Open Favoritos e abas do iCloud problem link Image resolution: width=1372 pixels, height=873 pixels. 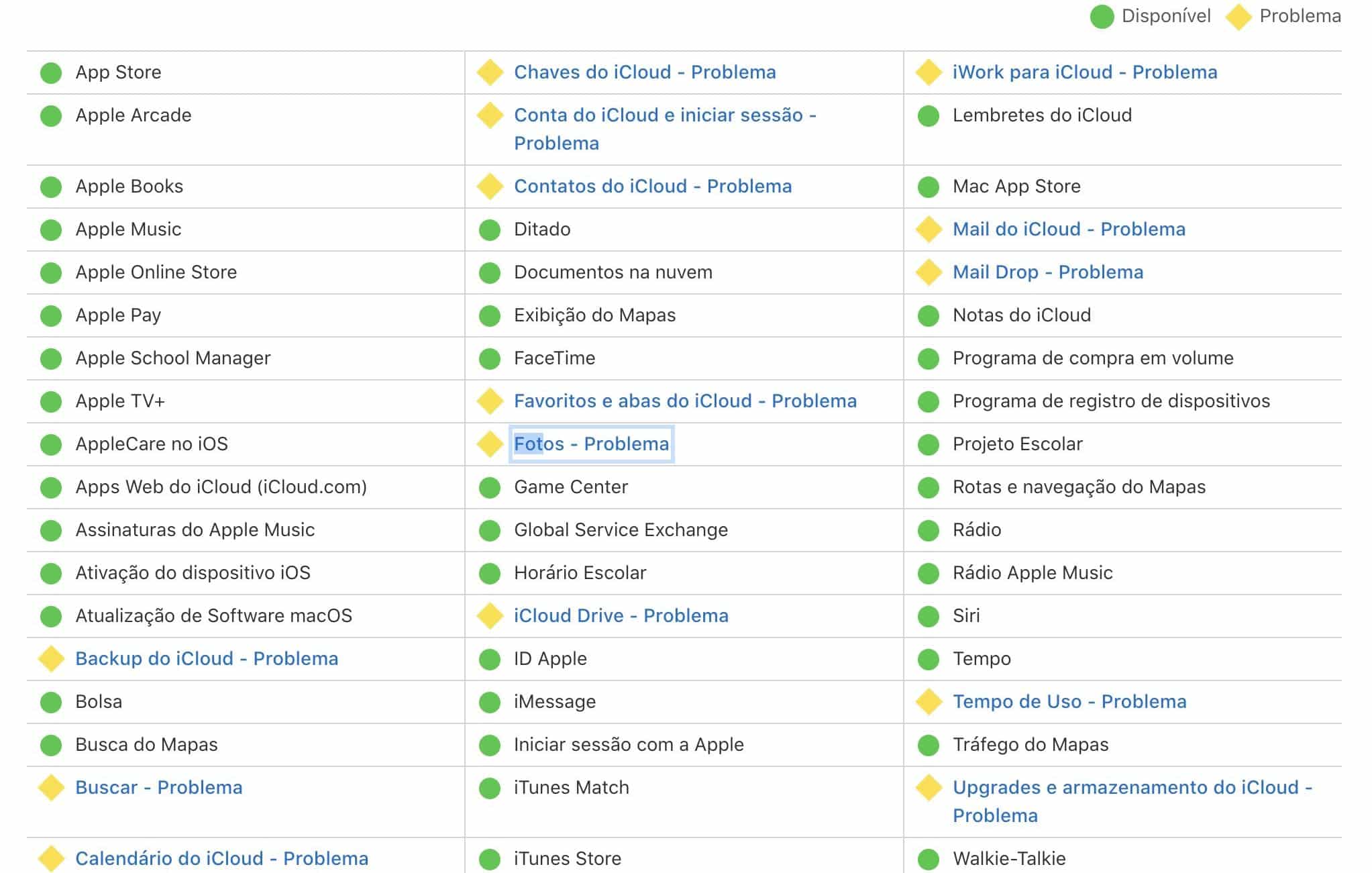685,401
